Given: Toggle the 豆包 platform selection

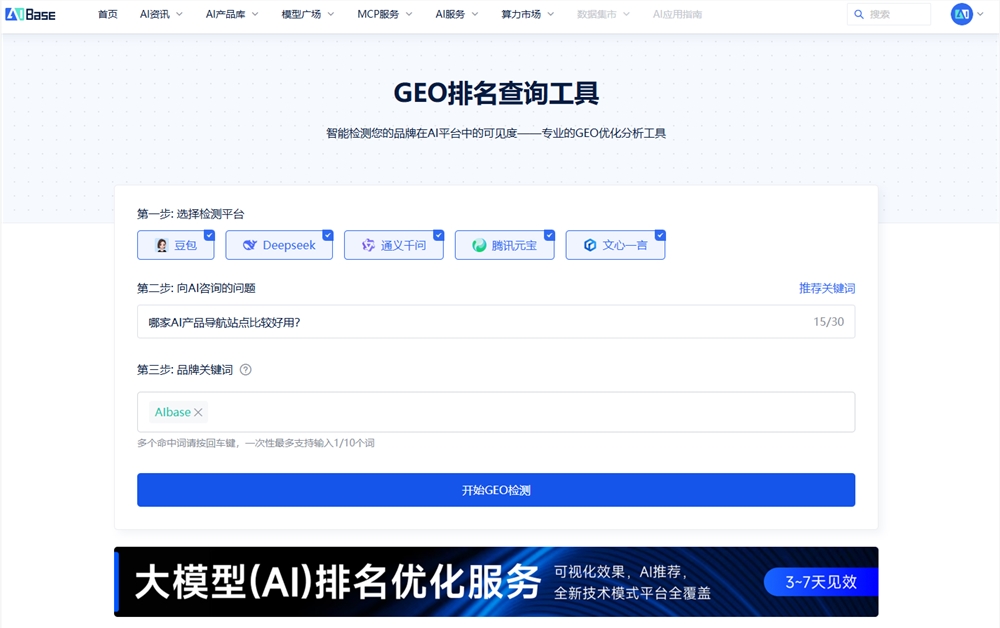Looking at the screenshot, I should coord(209,235).
